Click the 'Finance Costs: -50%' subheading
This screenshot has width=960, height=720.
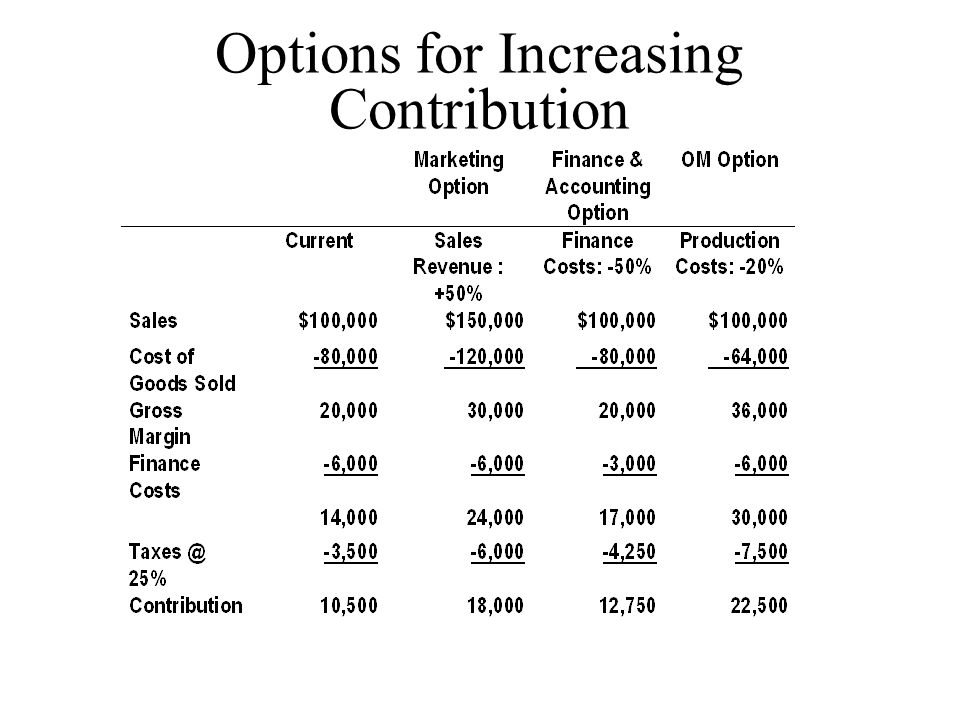[x=597, y=253]
